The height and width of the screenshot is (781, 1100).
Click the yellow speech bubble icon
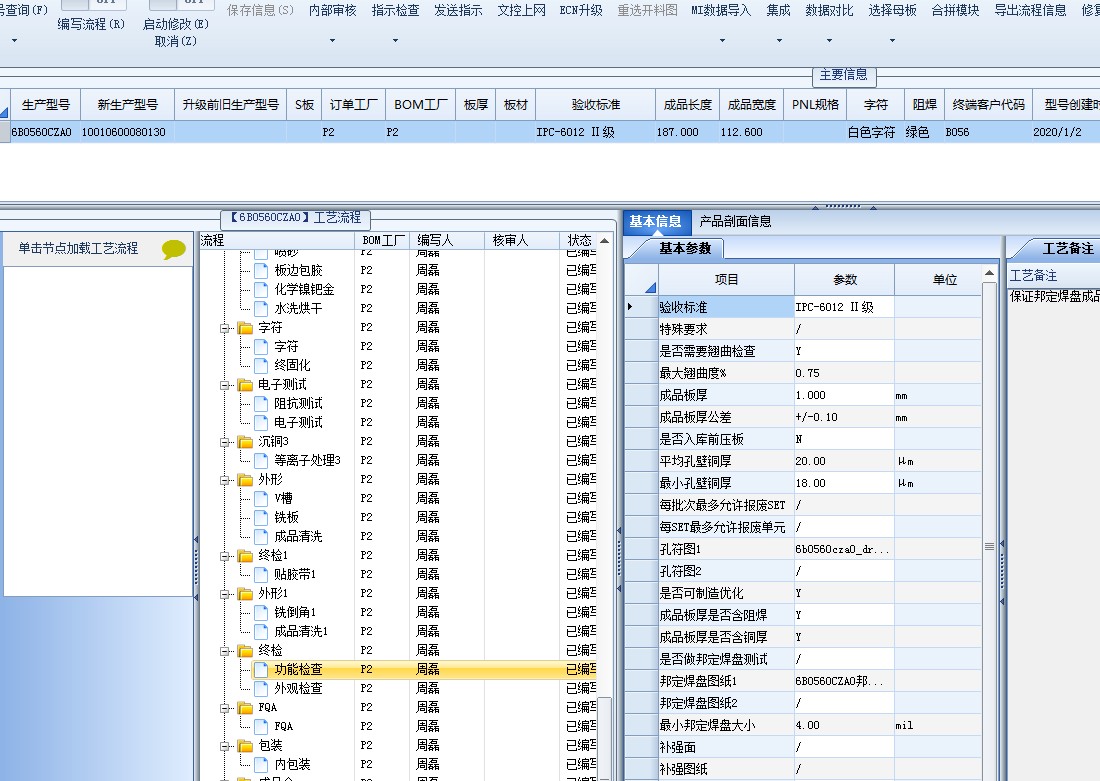173,249
